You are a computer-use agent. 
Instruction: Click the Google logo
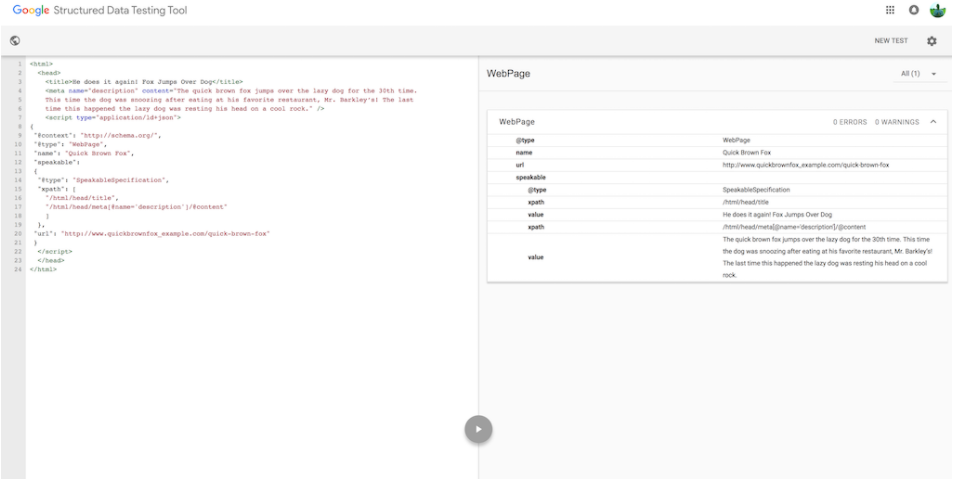click(31, 10)
